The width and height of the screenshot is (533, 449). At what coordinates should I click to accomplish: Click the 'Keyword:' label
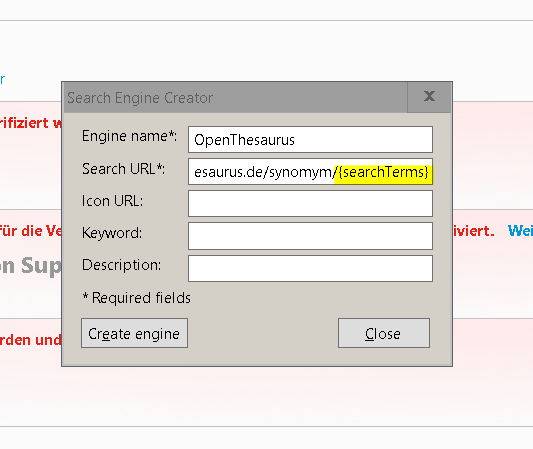(112, 233)
